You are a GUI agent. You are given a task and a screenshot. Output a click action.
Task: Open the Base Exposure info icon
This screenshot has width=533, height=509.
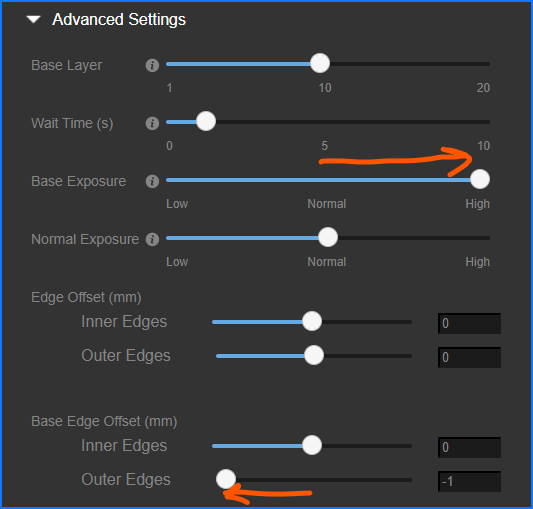coord(152,181)
